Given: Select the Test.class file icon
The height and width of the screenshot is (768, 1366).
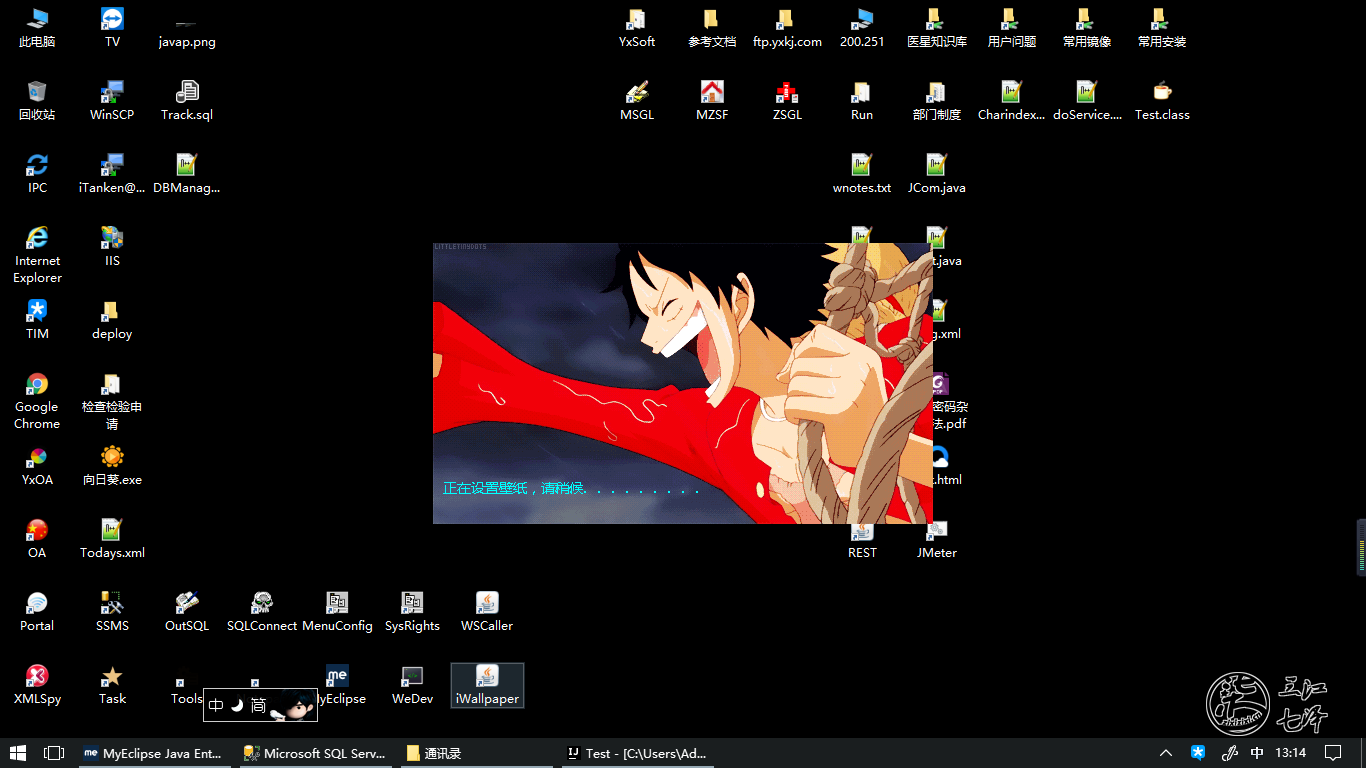Looking at the screenshot, I should coord(1162,101).
